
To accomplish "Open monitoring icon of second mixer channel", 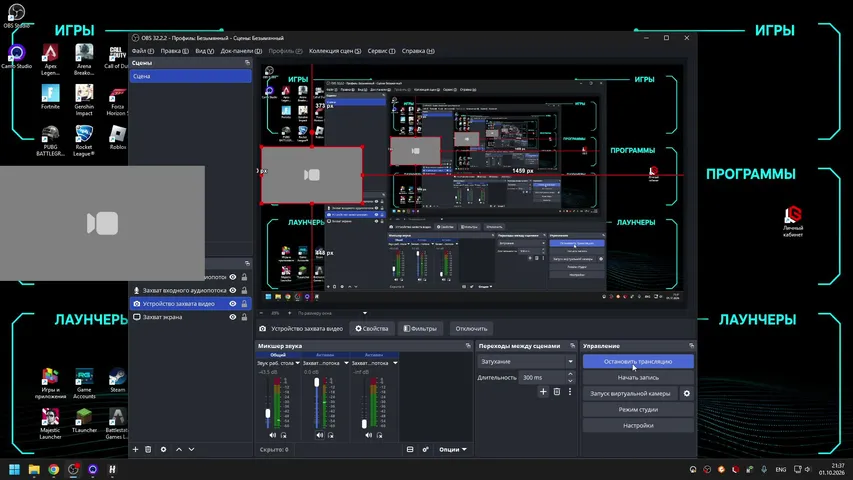I will [331, 435].
